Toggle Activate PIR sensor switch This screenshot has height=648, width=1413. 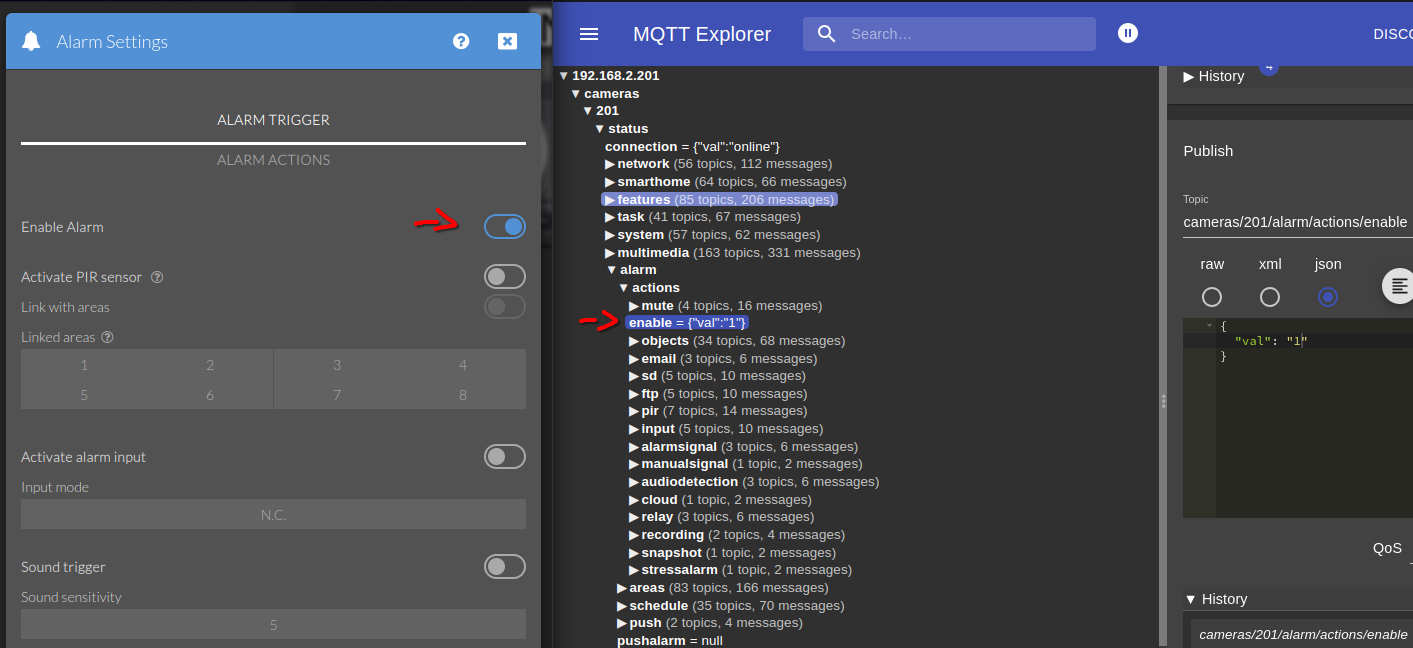pyautogui.click(x=505, y=277)
